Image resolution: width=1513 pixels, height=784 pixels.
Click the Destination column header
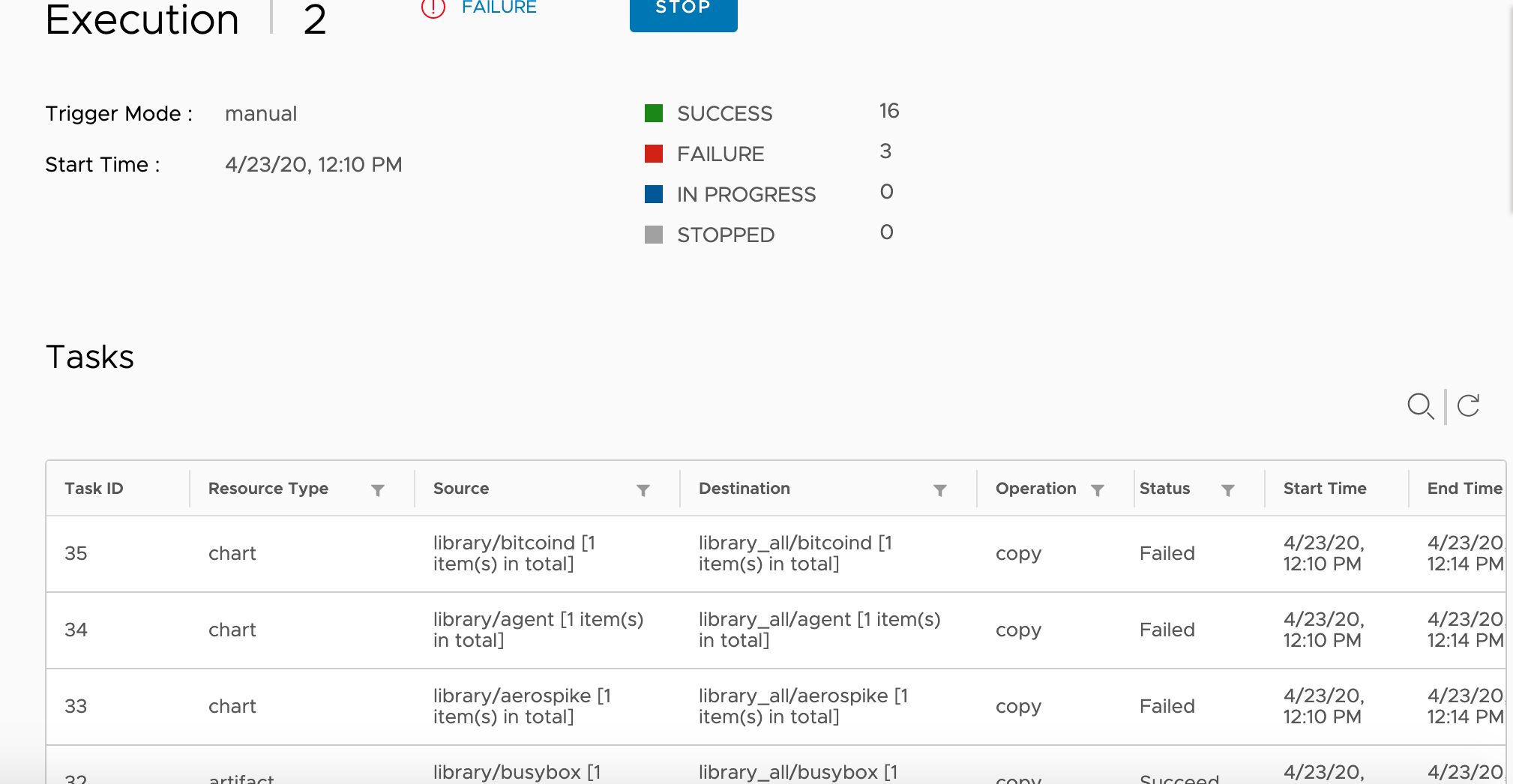click(x=745, y=489)
